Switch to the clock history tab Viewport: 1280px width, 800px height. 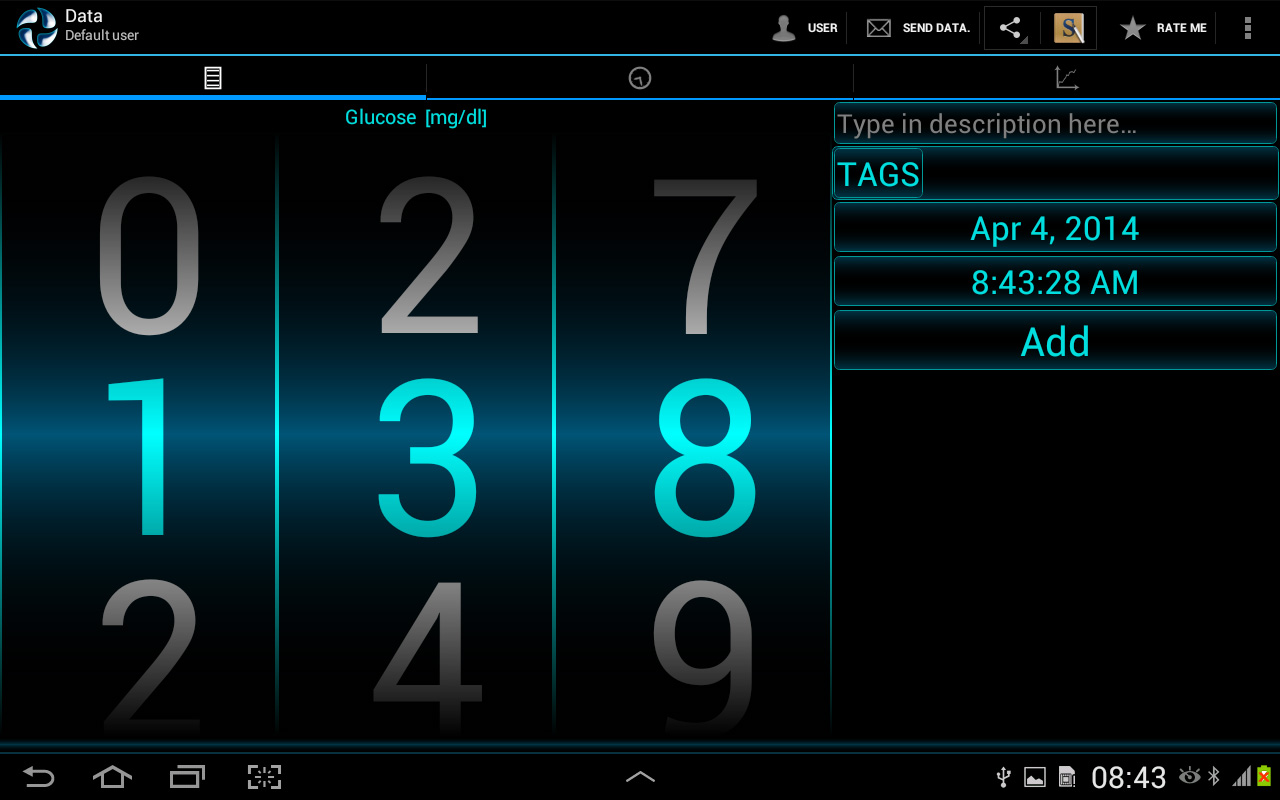[640, 78]
